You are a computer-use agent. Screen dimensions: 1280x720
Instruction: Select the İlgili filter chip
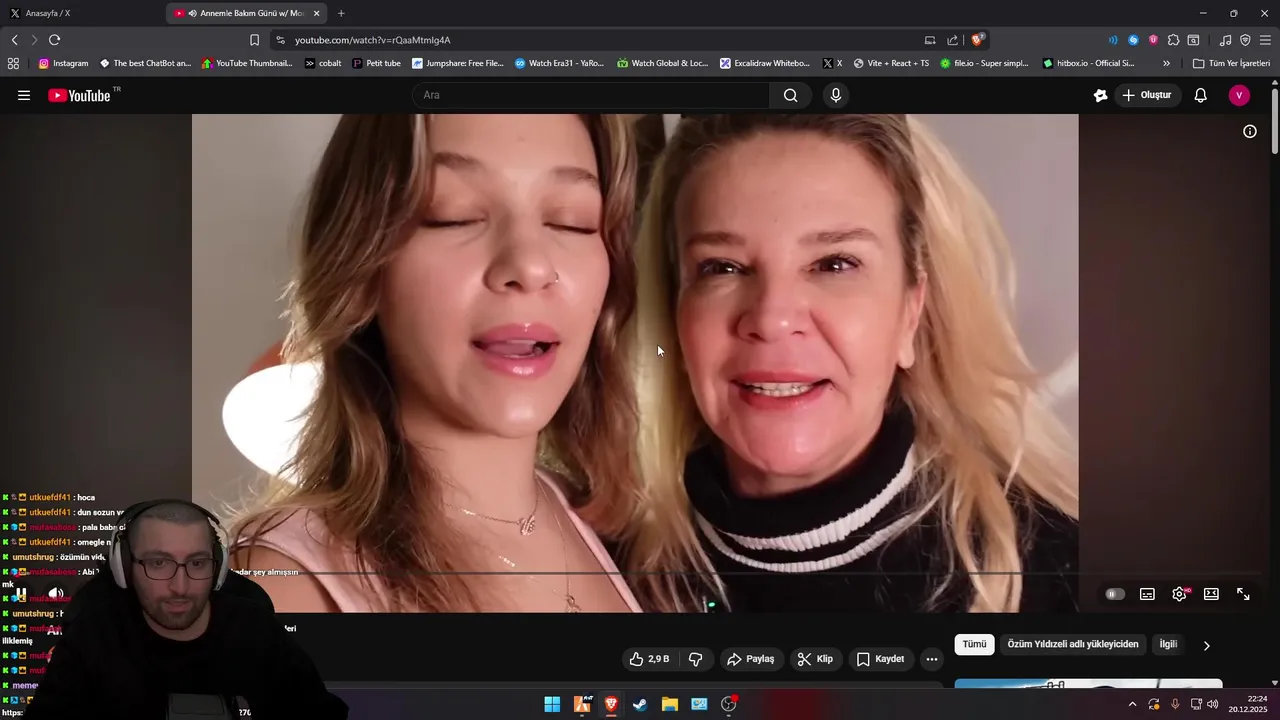(x=1168, y=645)
